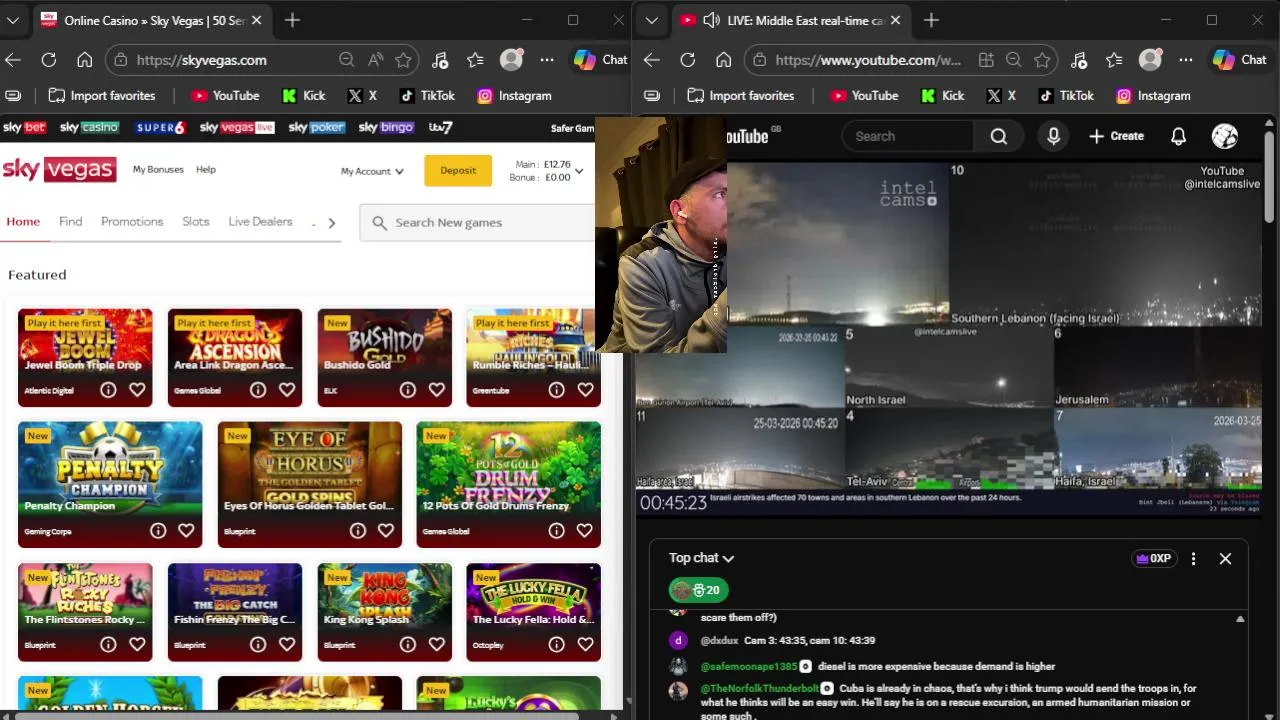Favorite The Flintstones Rocky Riches game
The image size is (1280, 720).
pyautogui.click(x=137, y=645)
